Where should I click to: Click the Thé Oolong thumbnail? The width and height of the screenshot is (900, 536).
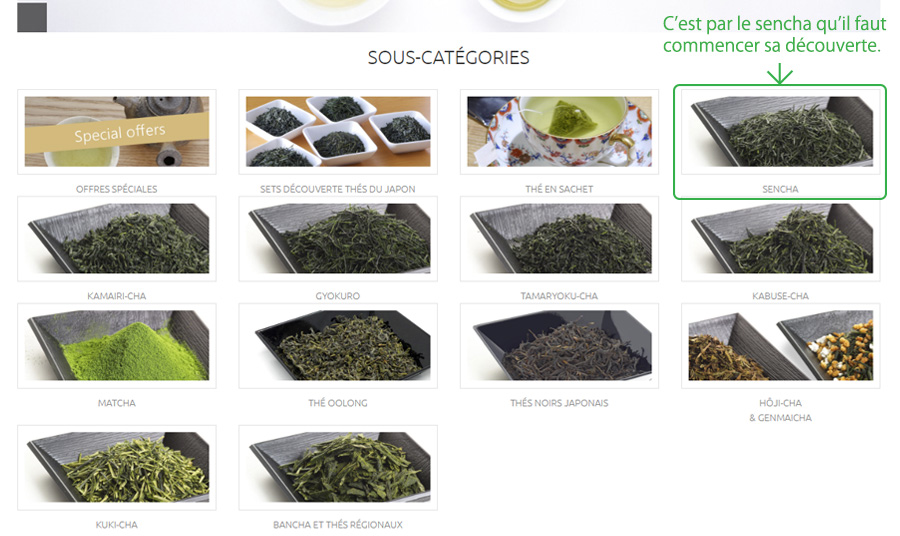[x=338, y=346]
